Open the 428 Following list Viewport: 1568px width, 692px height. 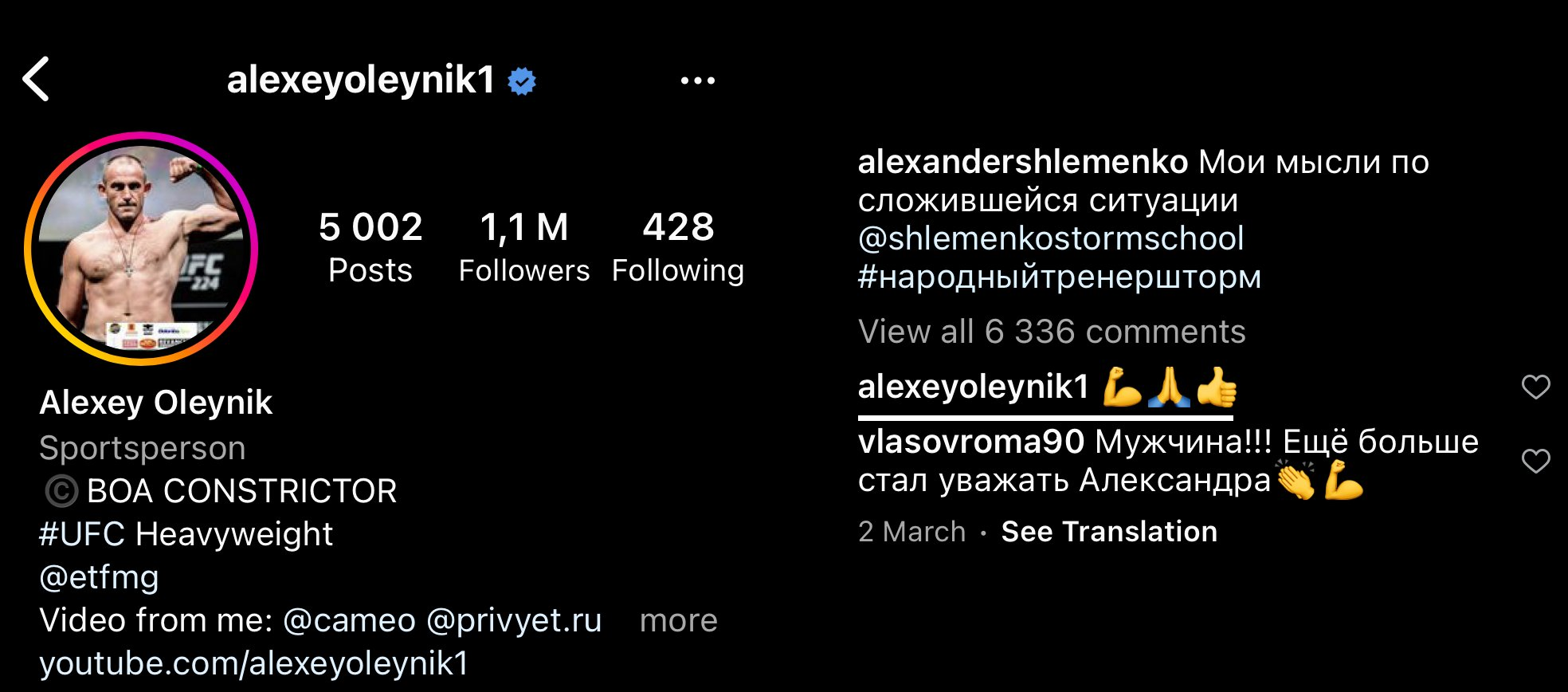point(679,243)
